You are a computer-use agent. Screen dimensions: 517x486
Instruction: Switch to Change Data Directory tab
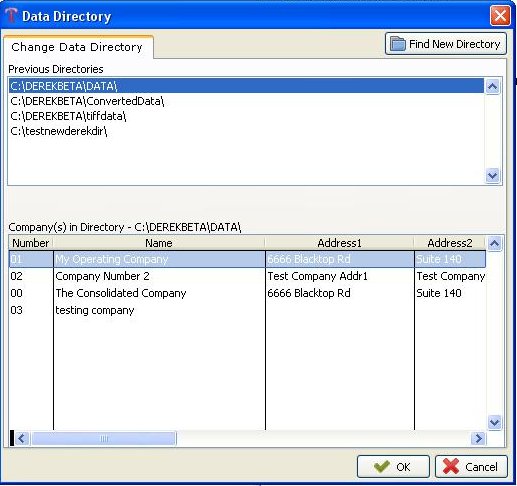pos(77,47)
